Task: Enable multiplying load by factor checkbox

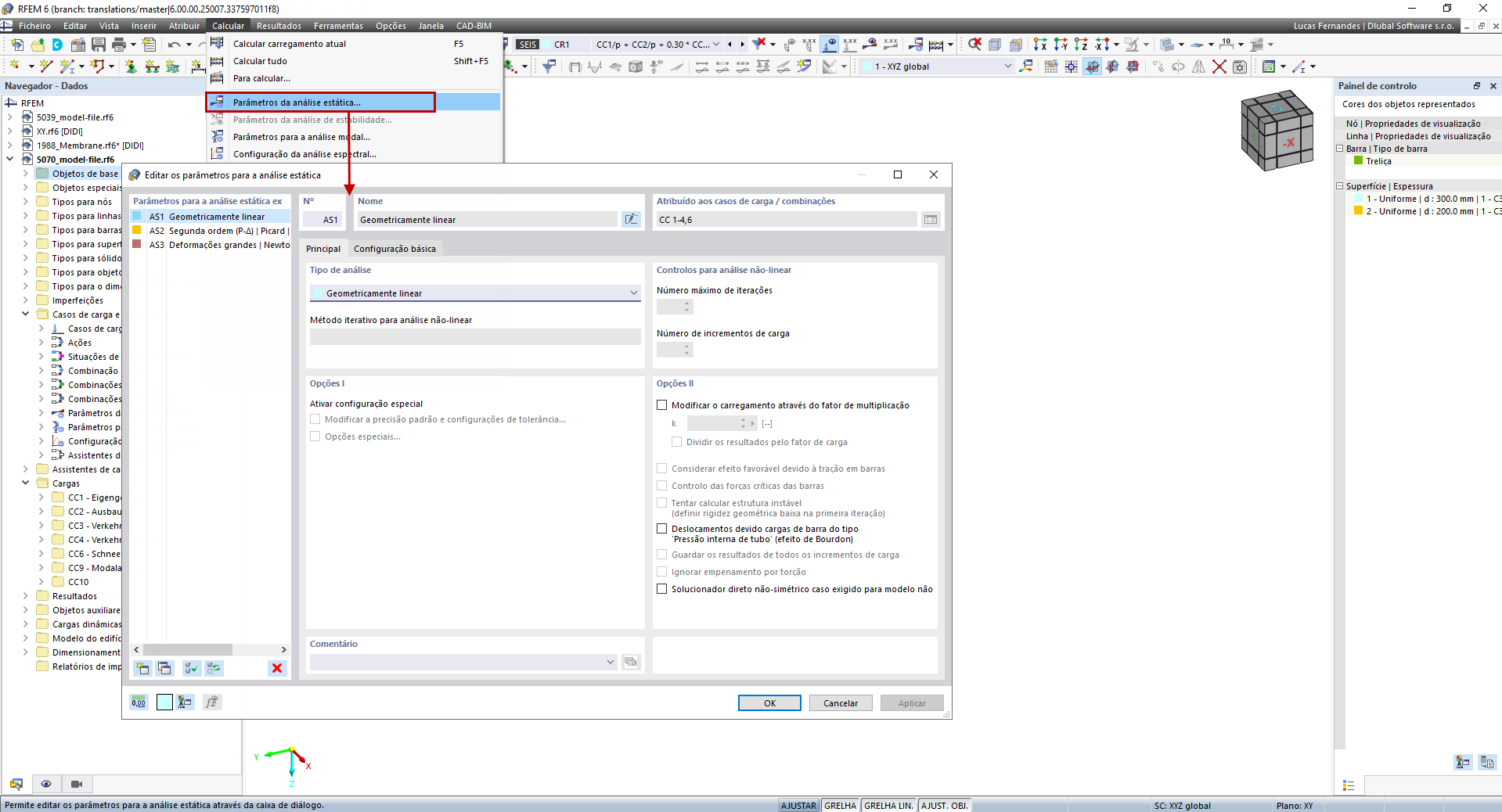Action: click(x=662, y=405)
